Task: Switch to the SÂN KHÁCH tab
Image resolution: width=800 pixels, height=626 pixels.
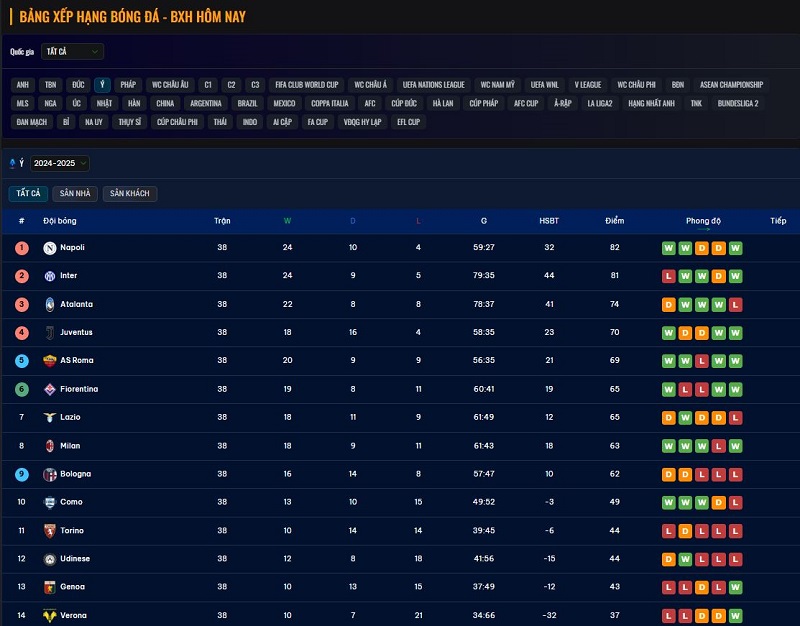Action: [130, 193]
